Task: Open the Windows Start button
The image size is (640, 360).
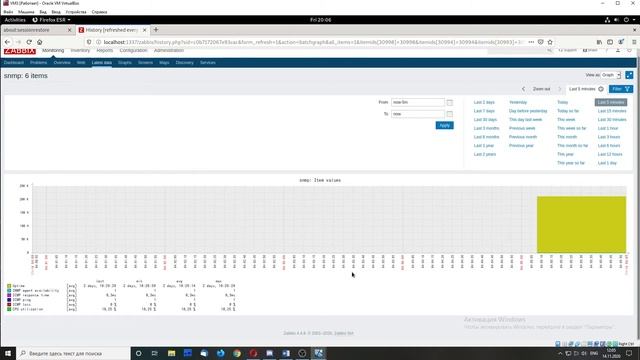Action: [8, 353]
